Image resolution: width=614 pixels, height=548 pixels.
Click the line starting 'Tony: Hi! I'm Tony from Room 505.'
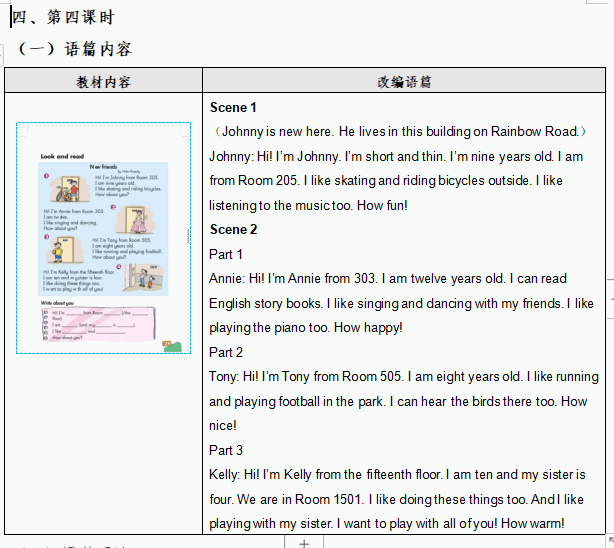click(x=404, y=376)
